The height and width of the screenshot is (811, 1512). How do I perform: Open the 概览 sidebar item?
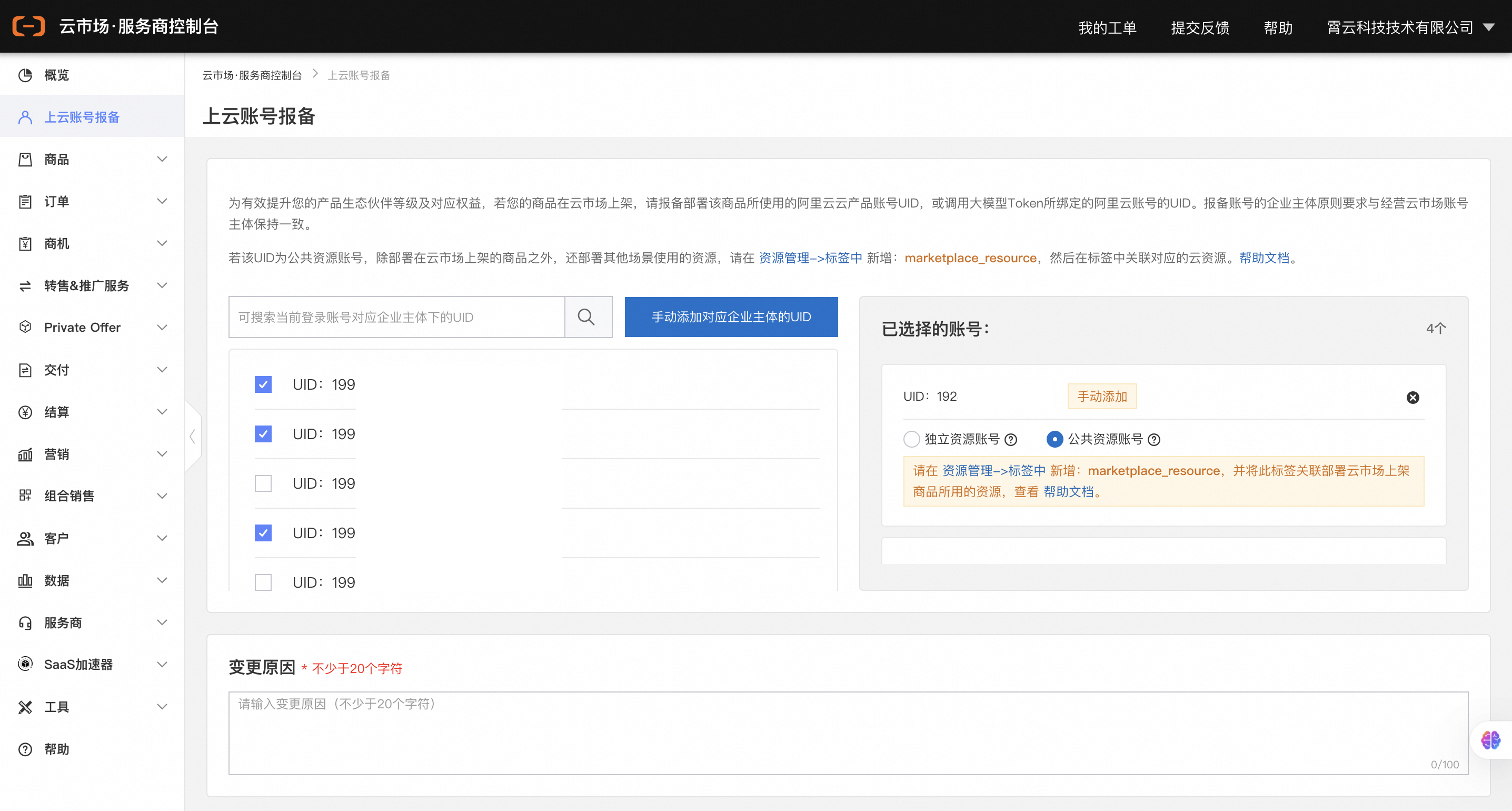92,75
